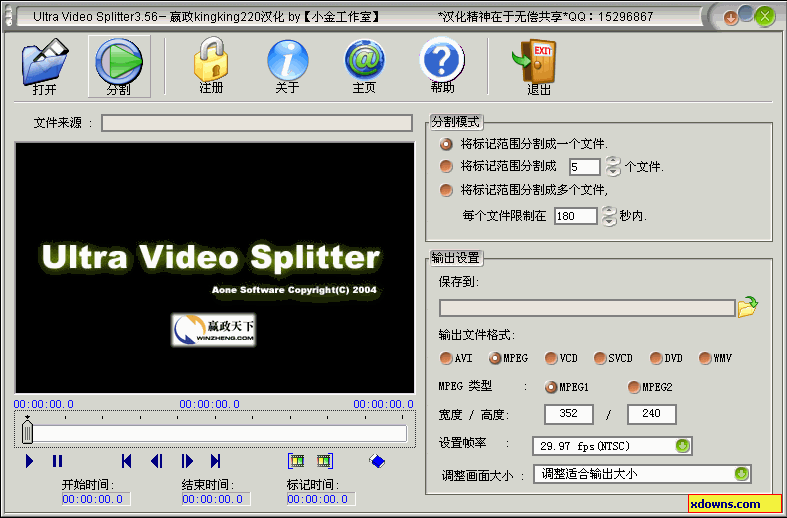Click the seconds limit field showing 180

coord(576,216)
